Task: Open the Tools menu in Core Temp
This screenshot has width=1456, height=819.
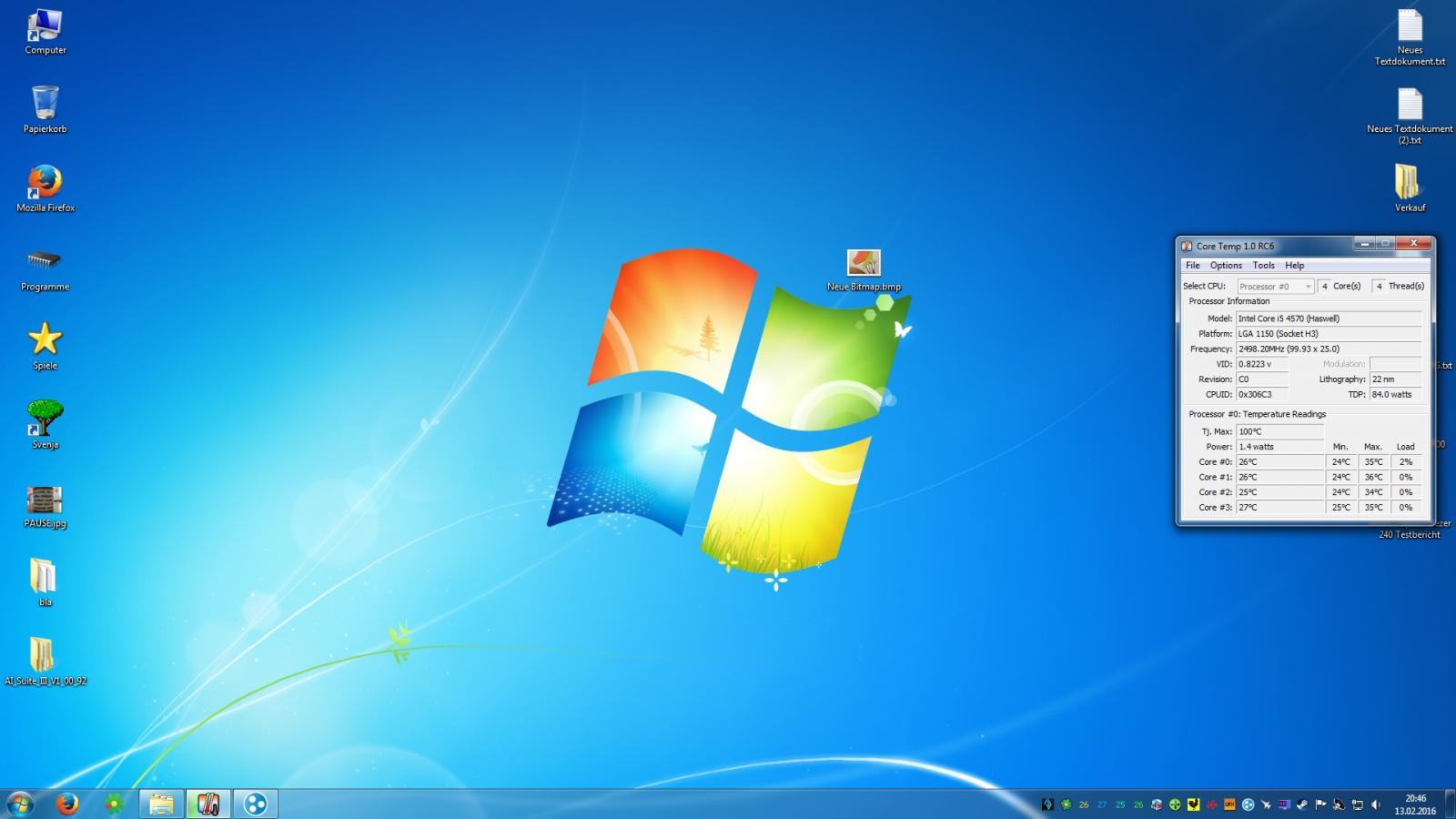Action: [x=1263, y=266]
